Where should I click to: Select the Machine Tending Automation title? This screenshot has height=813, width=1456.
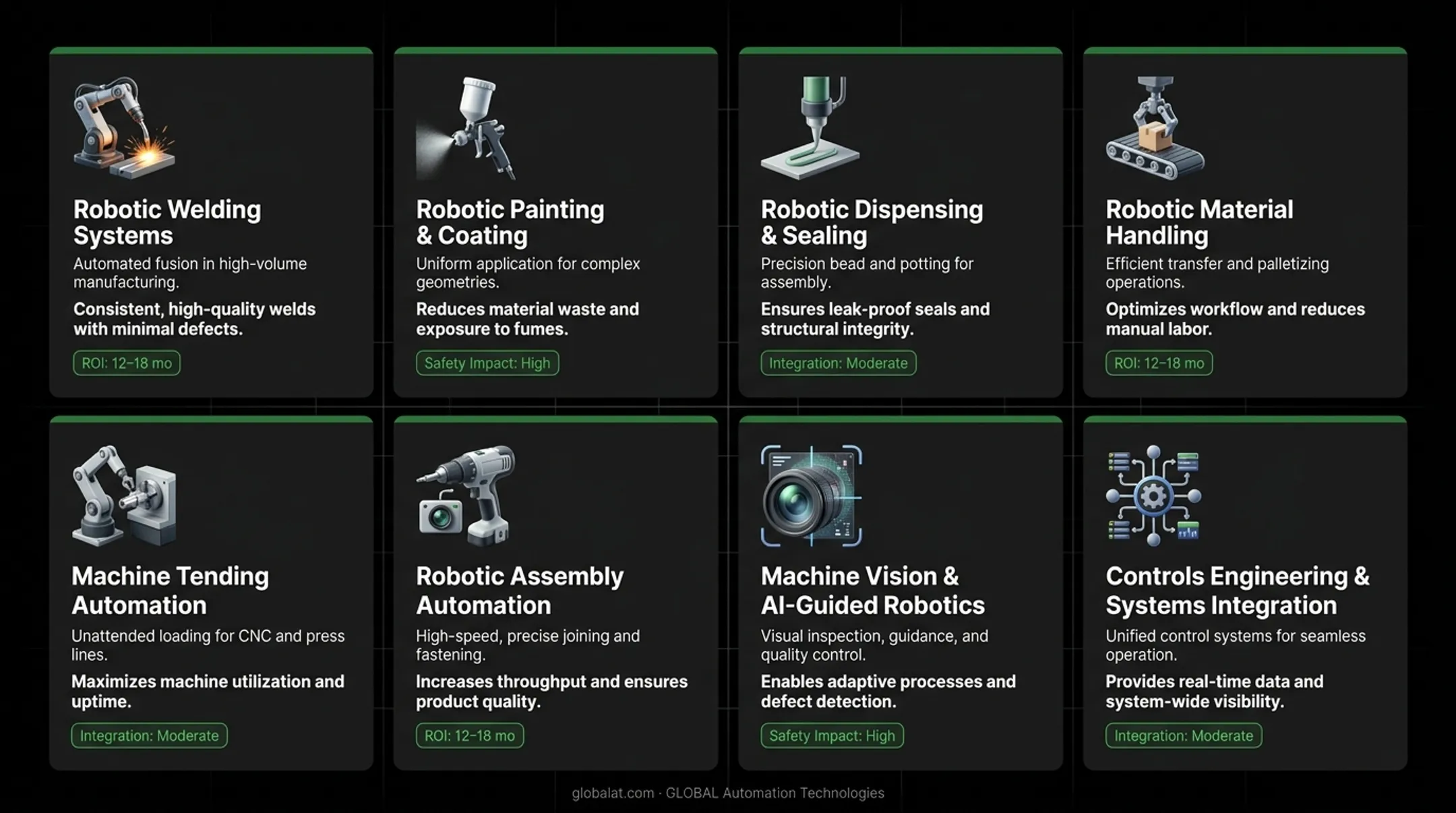170,591
